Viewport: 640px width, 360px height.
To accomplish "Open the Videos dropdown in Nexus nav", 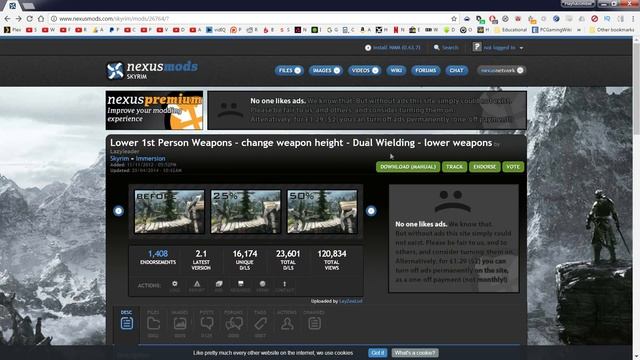I will [364, 71].
